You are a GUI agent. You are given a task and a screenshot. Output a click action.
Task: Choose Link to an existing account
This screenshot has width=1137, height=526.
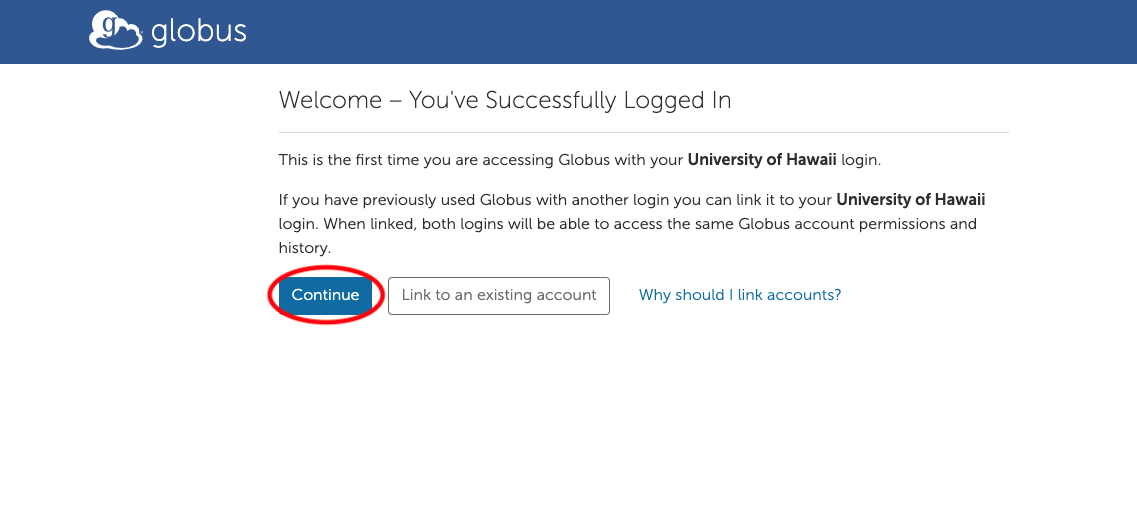(499, 295)
